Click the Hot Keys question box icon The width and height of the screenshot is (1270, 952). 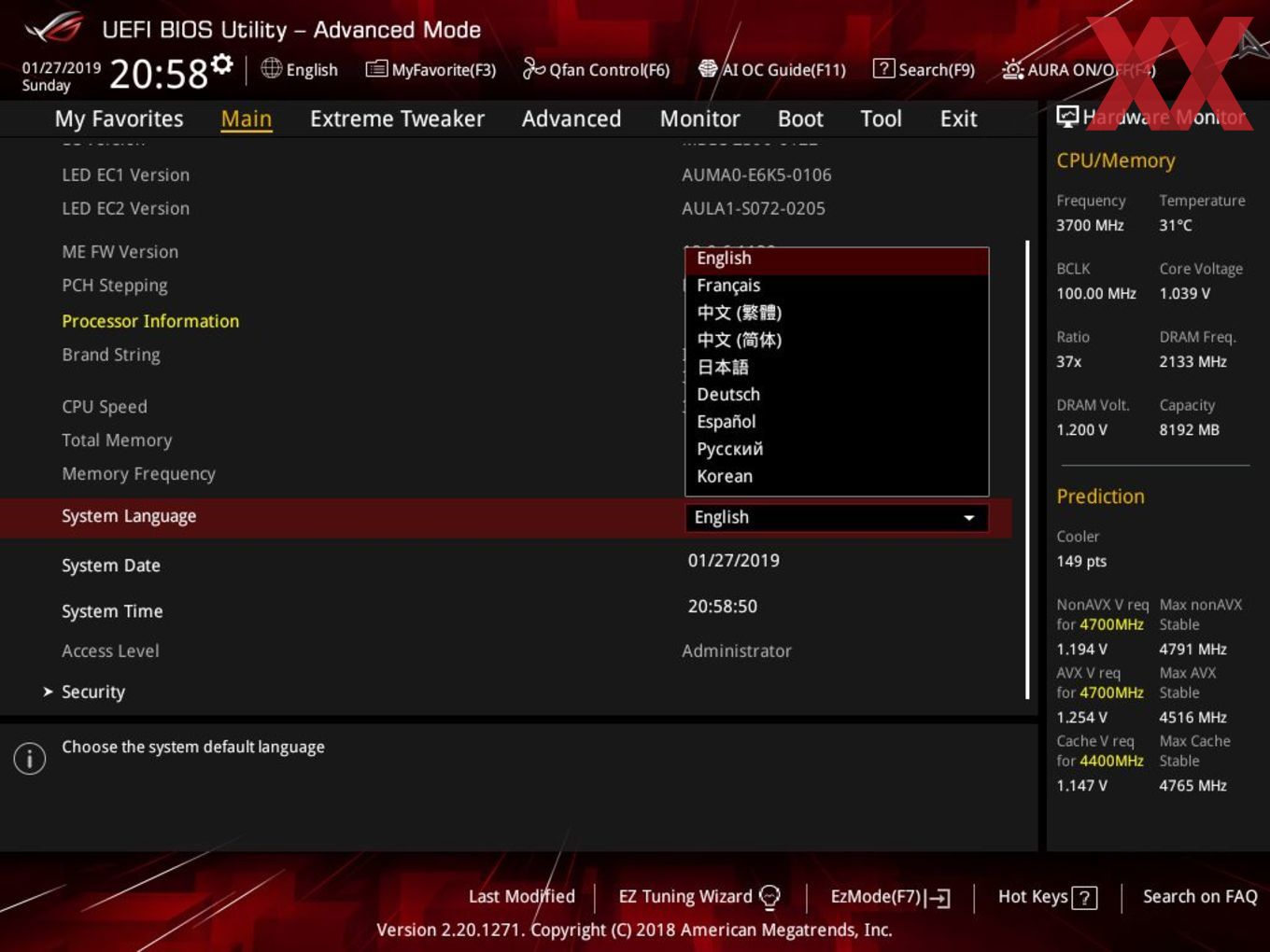tap(1084, 898)
